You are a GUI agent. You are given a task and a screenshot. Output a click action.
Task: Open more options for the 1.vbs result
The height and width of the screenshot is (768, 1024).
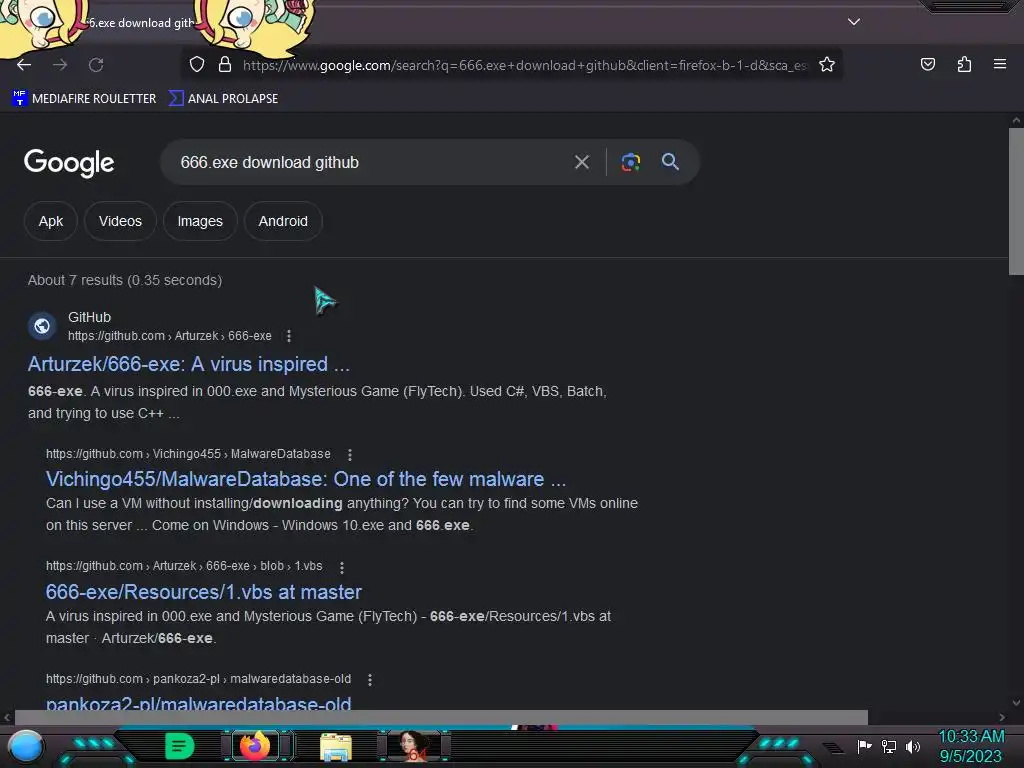342,567
